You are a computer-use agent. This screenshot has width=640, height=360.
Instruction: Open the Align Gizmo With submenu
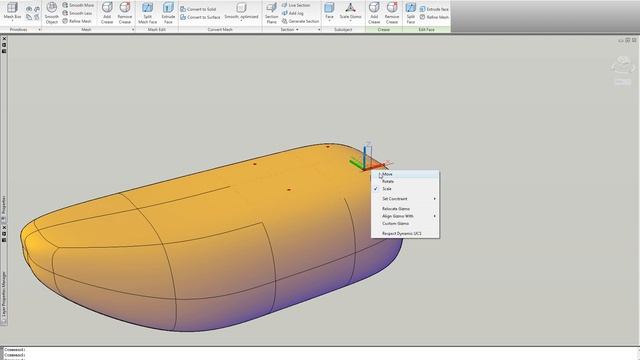[405, 216]
